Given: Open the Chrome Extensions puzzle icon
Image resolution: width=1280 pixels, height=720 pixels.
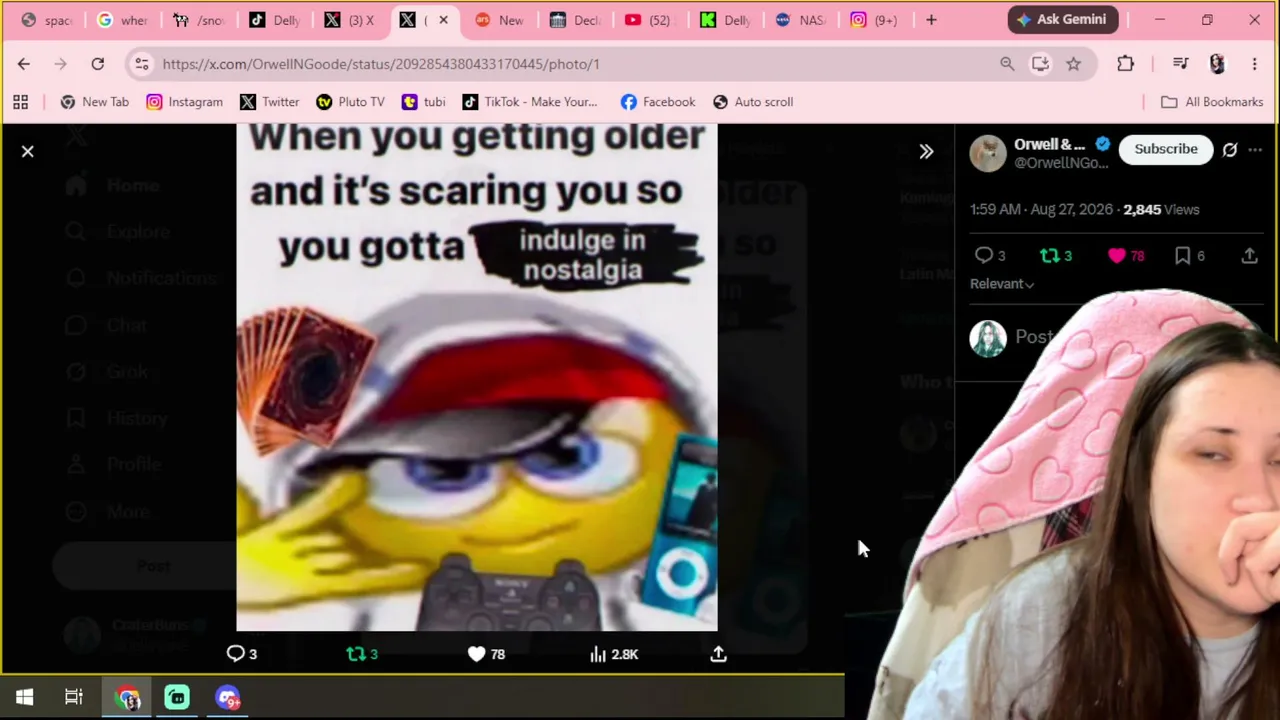Looking at the screenshot, I should click(1126, 64).
